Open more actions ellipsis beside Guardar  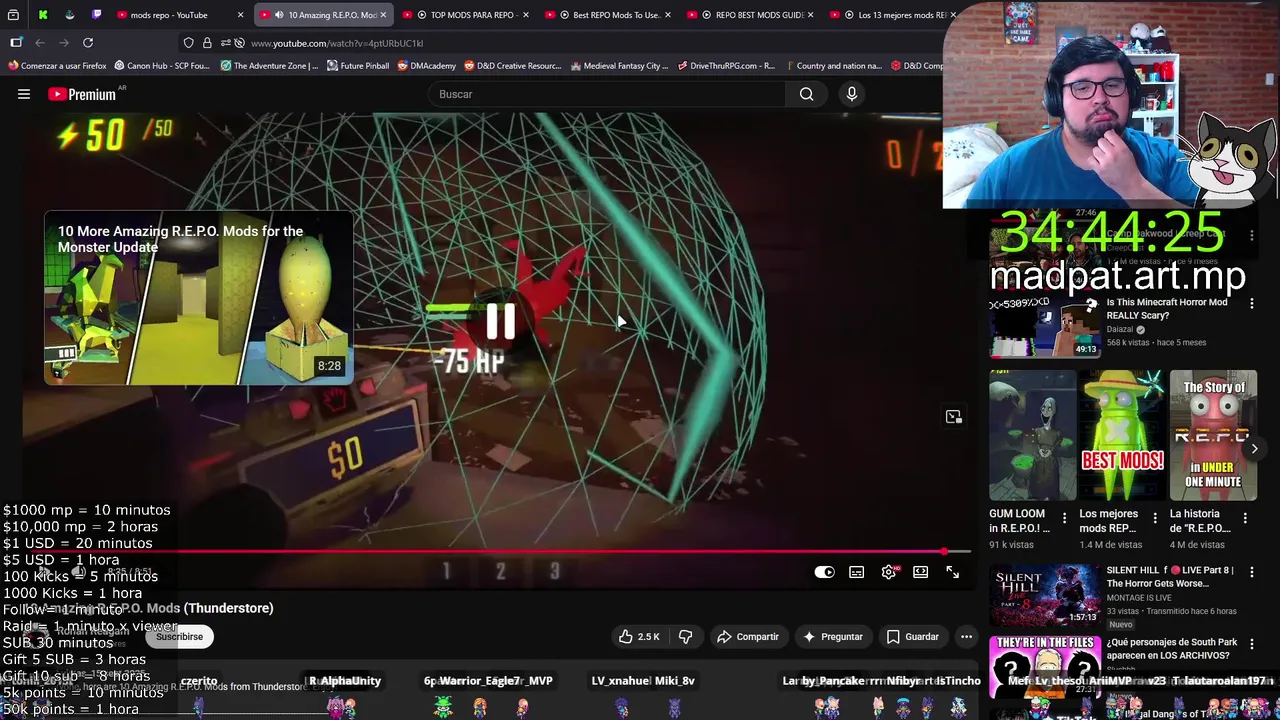point(966,636)
